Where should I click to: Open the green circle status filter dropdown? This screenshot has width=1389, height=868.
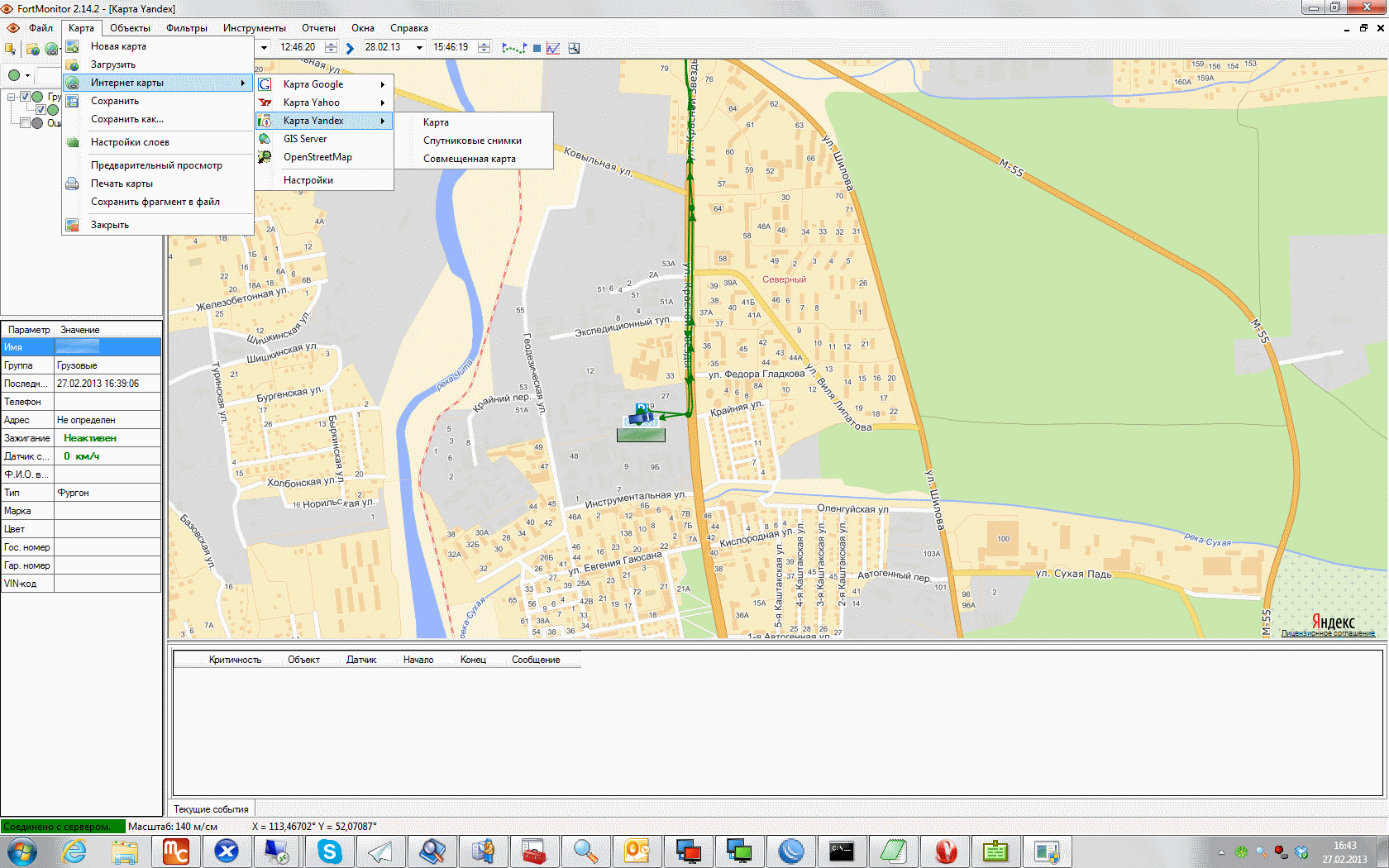(27, 75)
